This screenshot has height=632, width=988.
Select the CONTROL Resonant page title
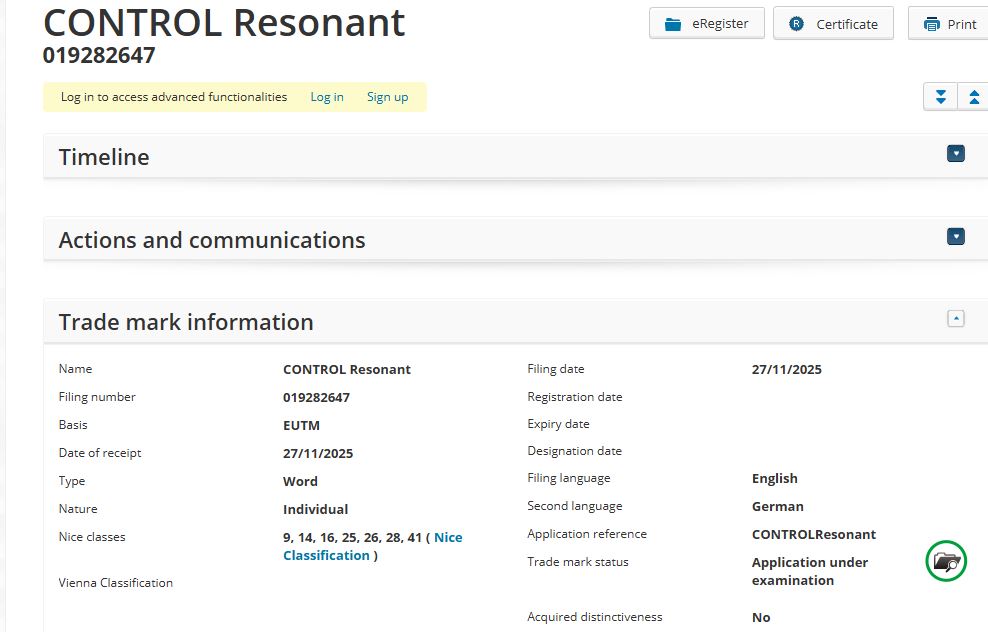(x=224, y=22)
